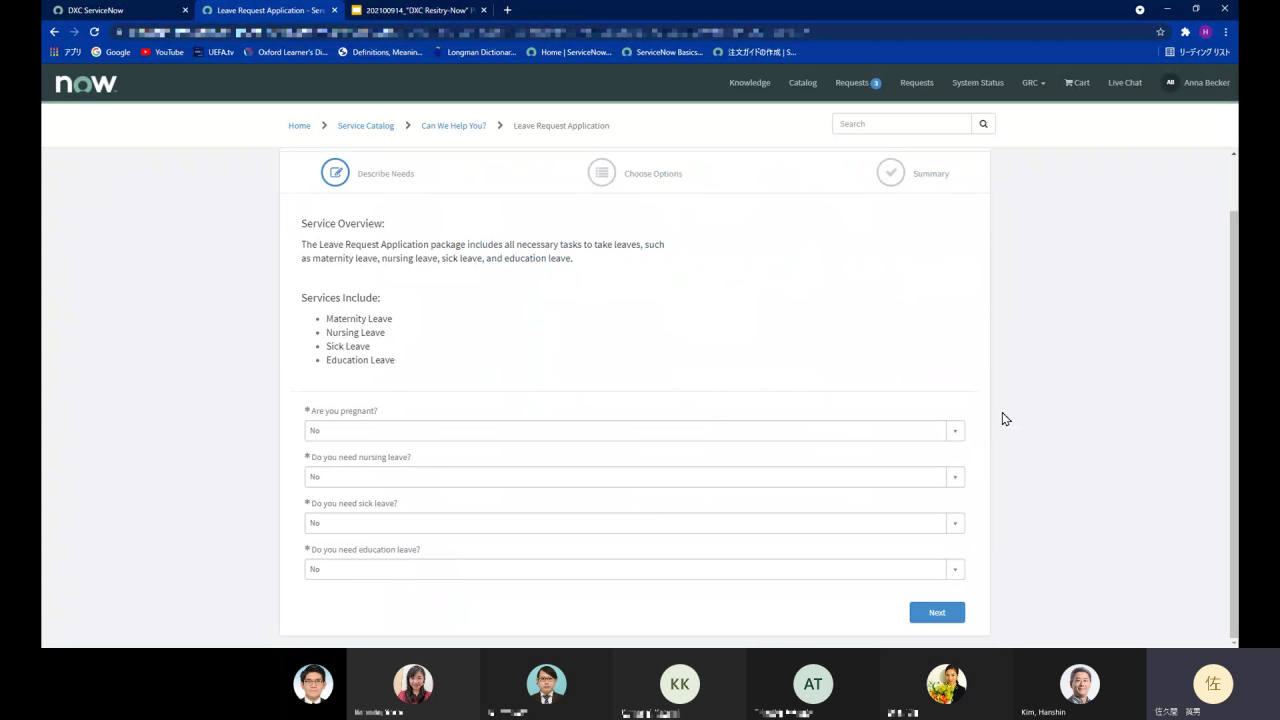Click the ServiceNow logo
This screenshot has width=1280, height=720.
click(x=86, y=84)
